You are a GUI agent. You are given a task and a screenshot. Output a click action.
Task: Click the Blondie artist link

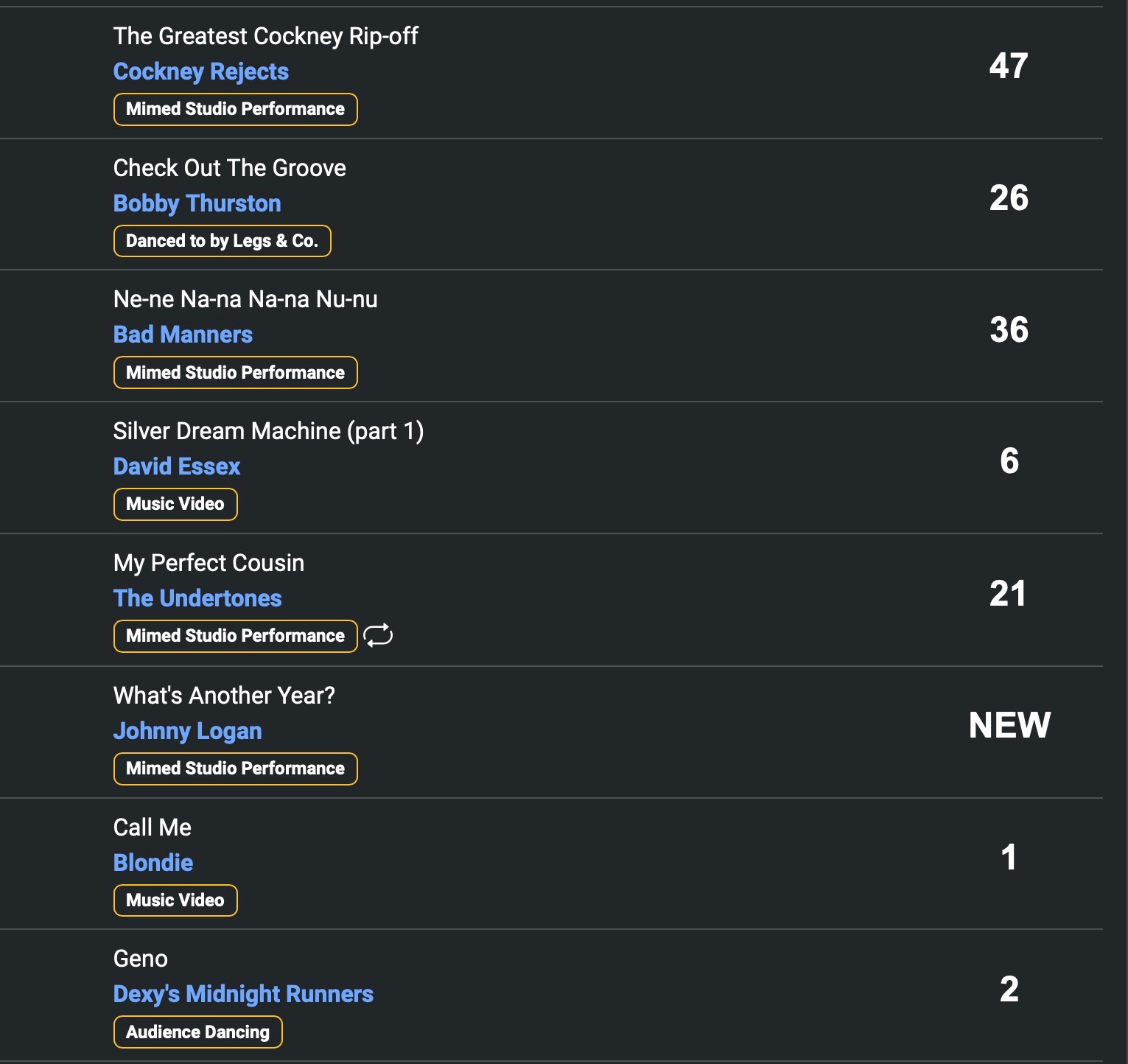pyautogui.click(x=153, y=863)
